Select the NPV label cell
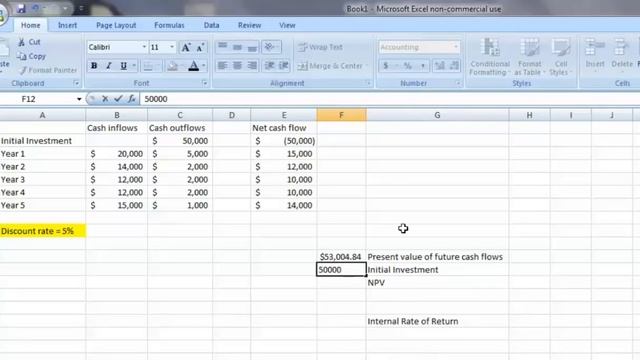The image size is (640, 360). (437, 282)
